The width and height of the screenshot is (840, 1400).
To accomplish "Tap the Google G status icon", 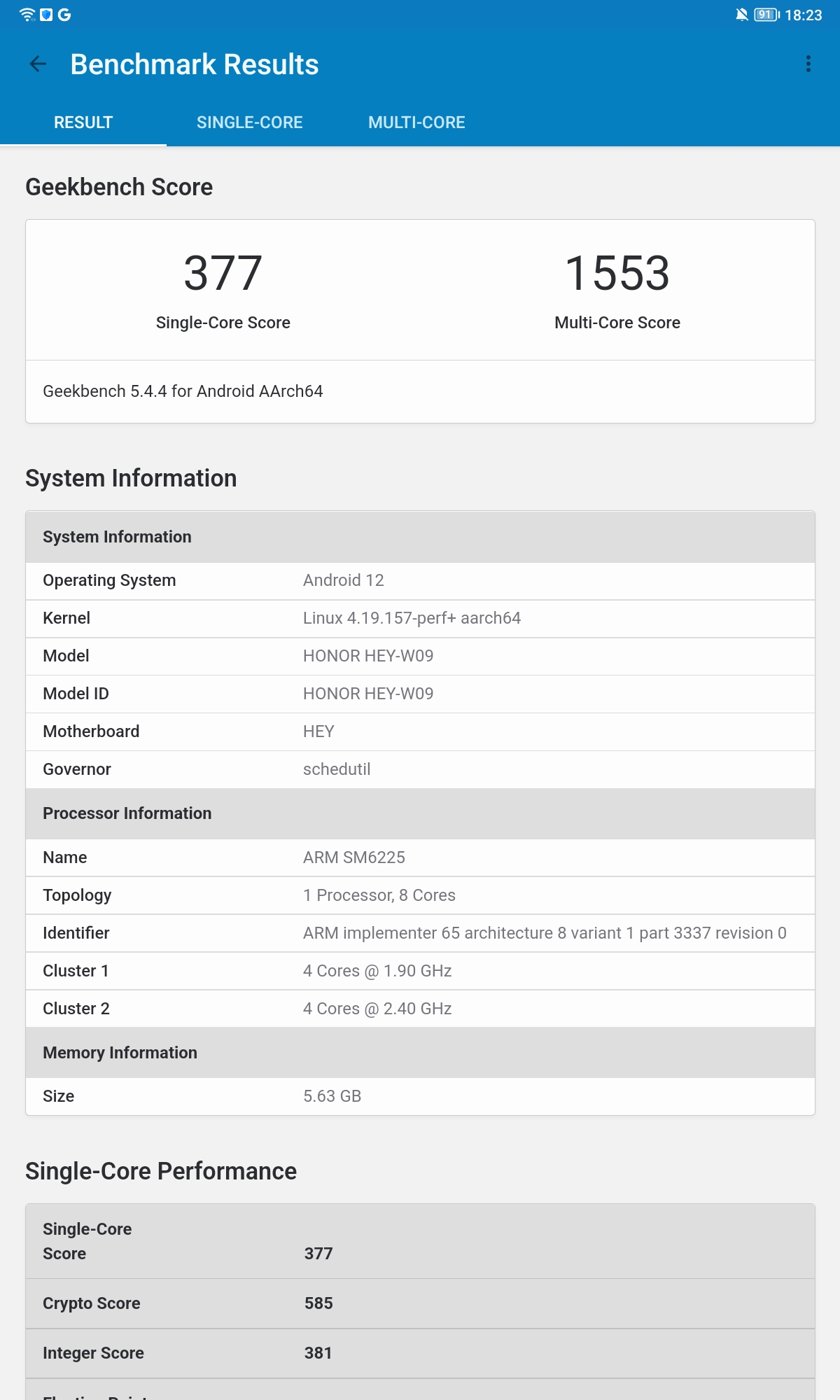I will [x=64, y=15].
